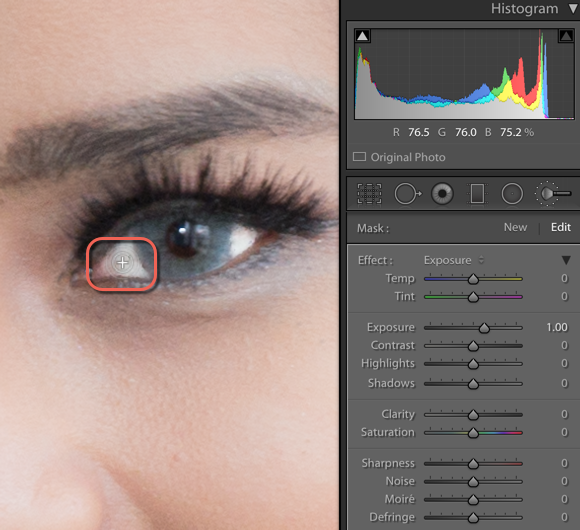Click the Highlights slider handle

click(x=473, y=364)
